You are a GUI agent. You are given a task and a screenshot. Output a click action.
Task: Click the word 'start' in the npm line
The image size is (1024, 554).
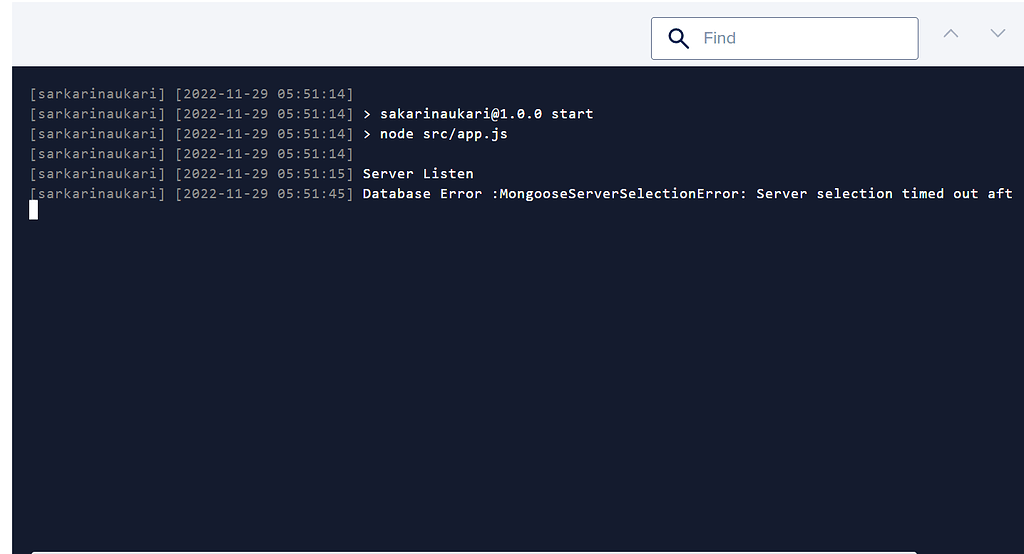(572, 114)
